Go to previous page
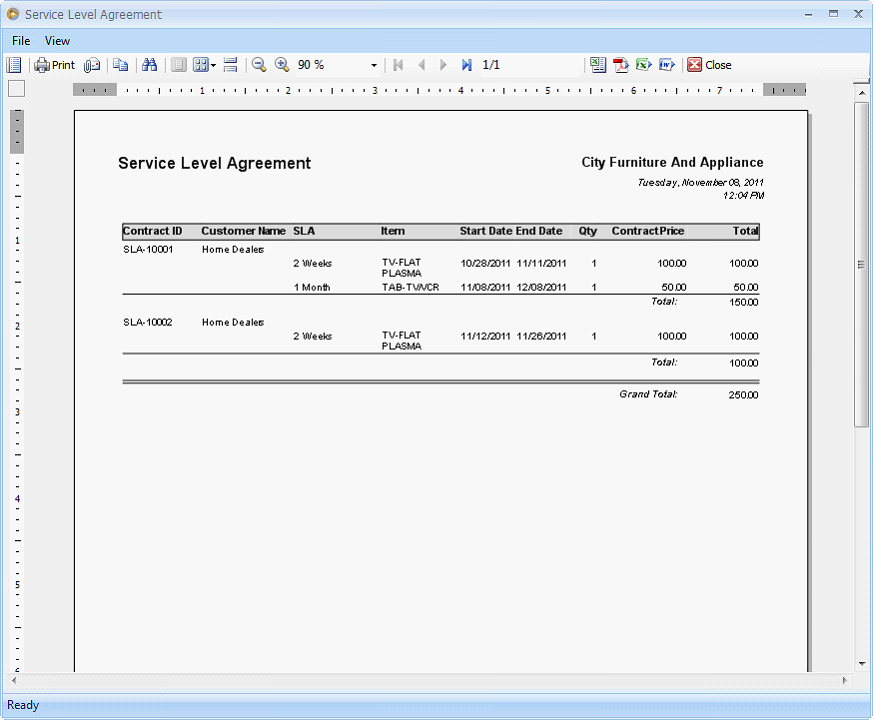 point(421,65)
